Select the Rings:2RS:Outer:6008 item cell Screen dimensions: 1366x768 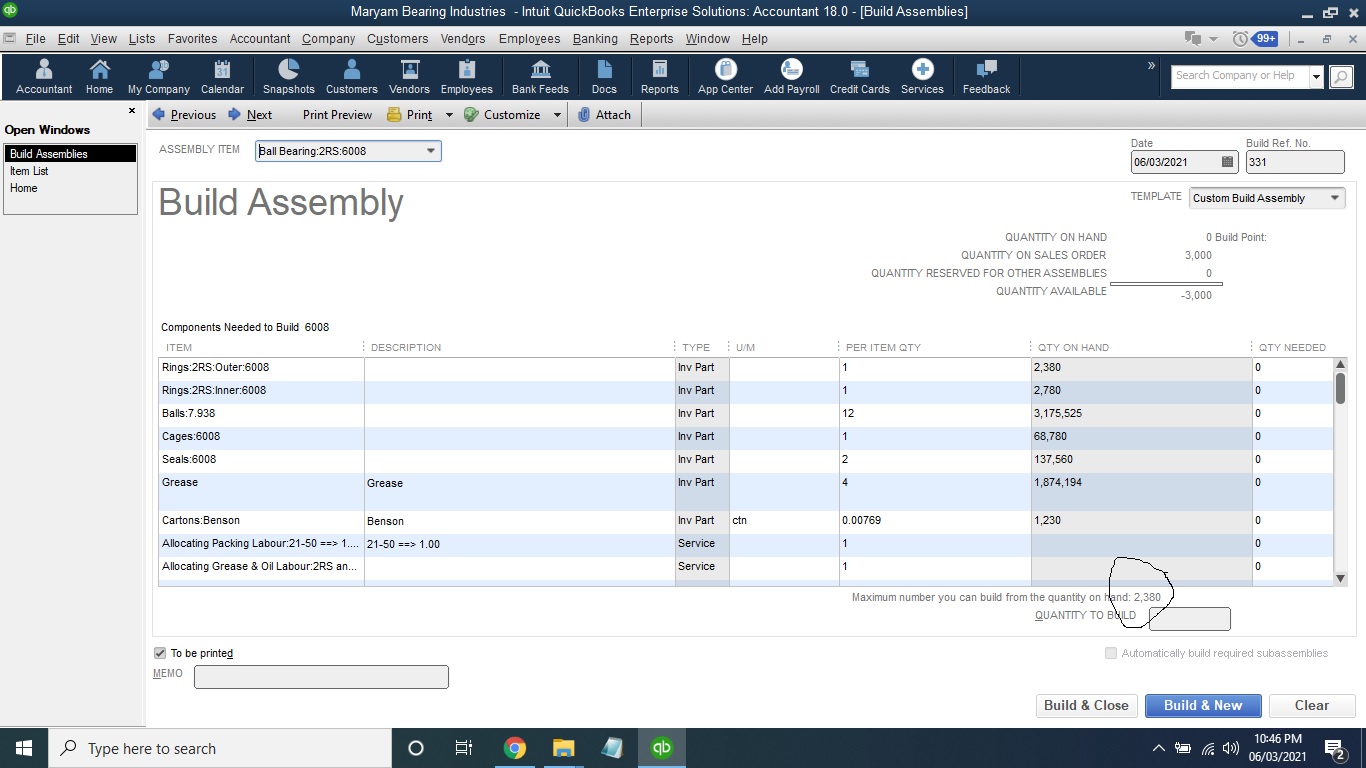[261, 367]
